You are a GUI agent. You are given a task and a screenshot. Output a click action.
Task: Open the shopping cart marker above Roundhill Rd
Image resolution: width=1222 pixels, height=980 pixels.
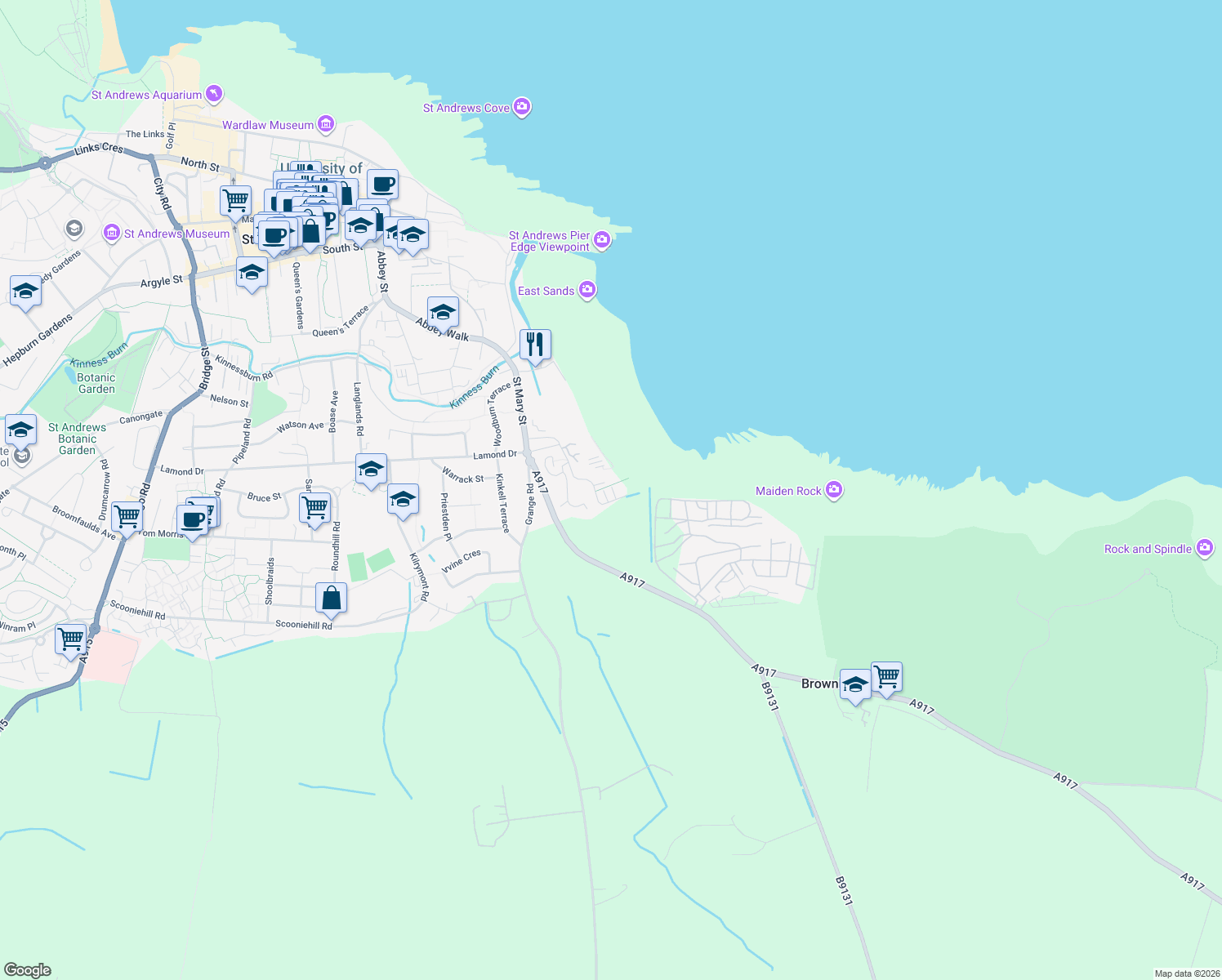314,509
